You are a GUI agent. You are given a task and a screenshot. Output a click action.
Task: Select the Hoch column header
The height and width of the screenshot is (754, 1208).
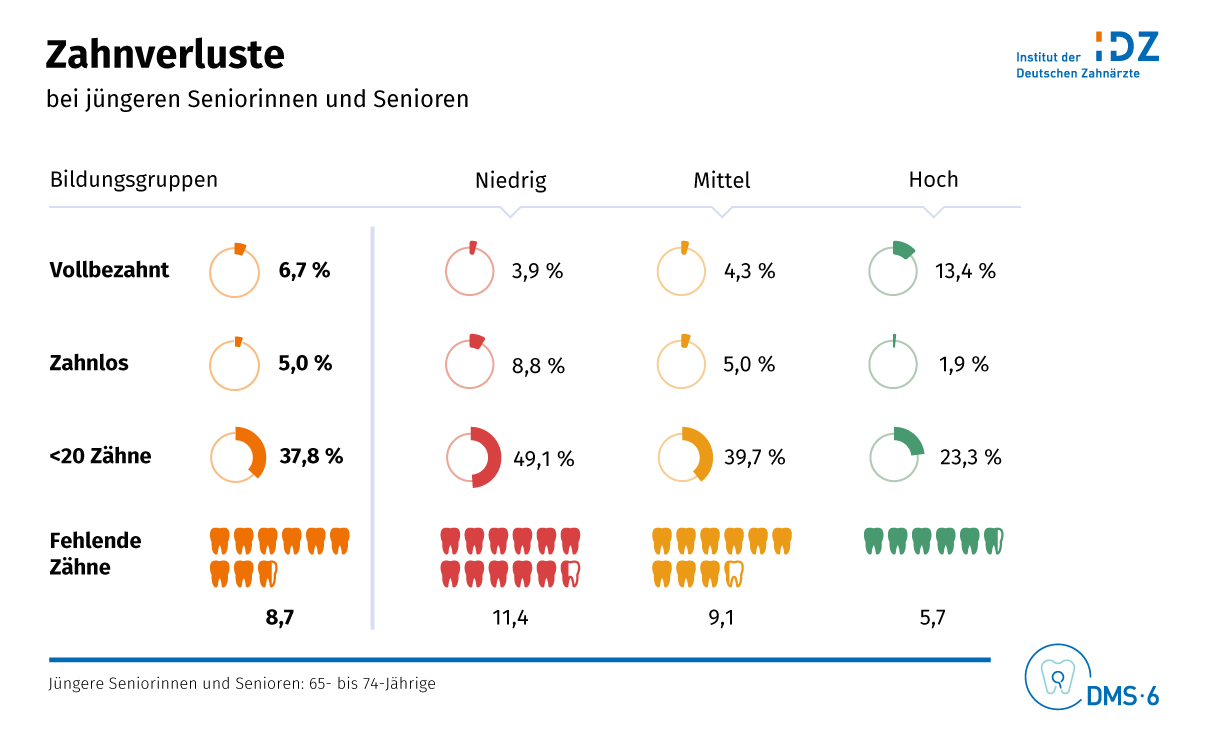point(933,180)
